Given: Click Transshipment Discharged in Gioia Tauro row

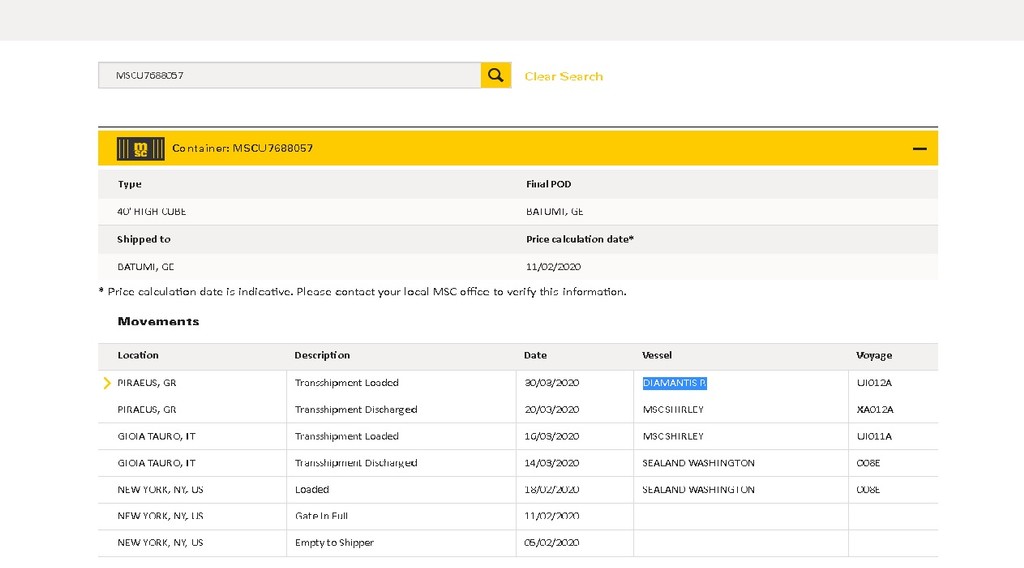Looking at the screenshot, I should 356,463.
